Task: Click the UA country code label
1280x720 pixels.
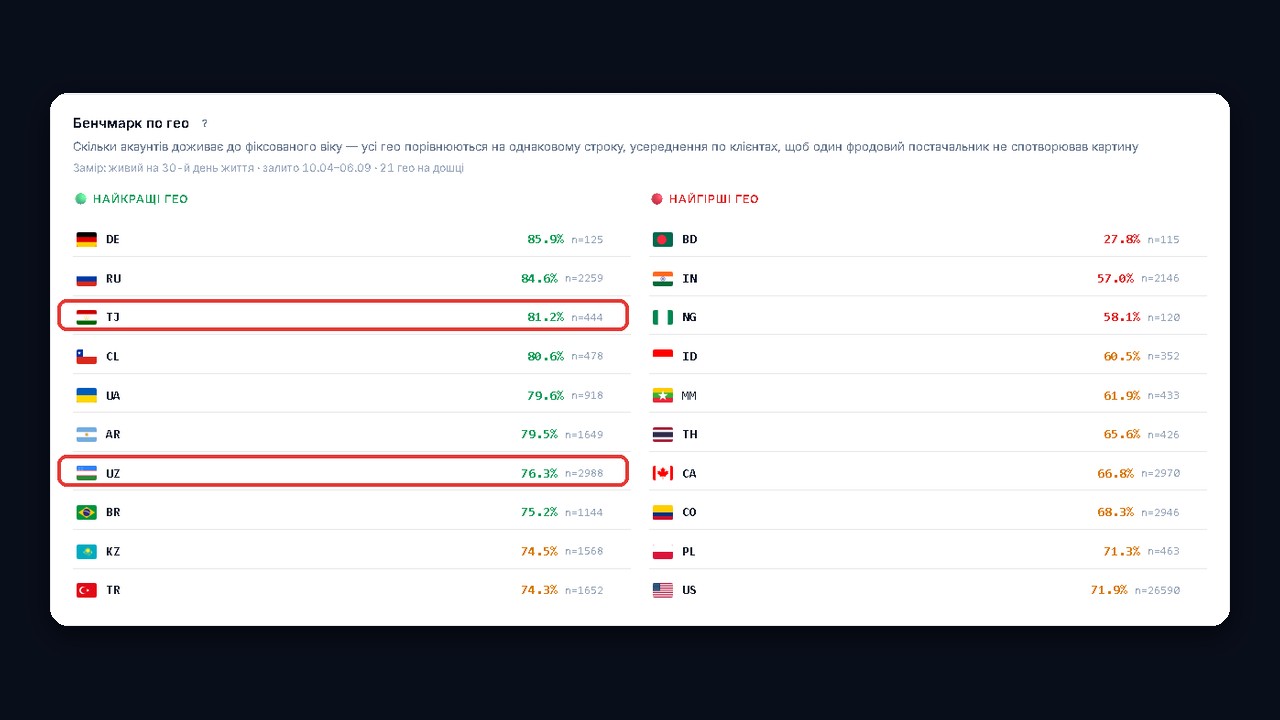Action: click(113, 396)
